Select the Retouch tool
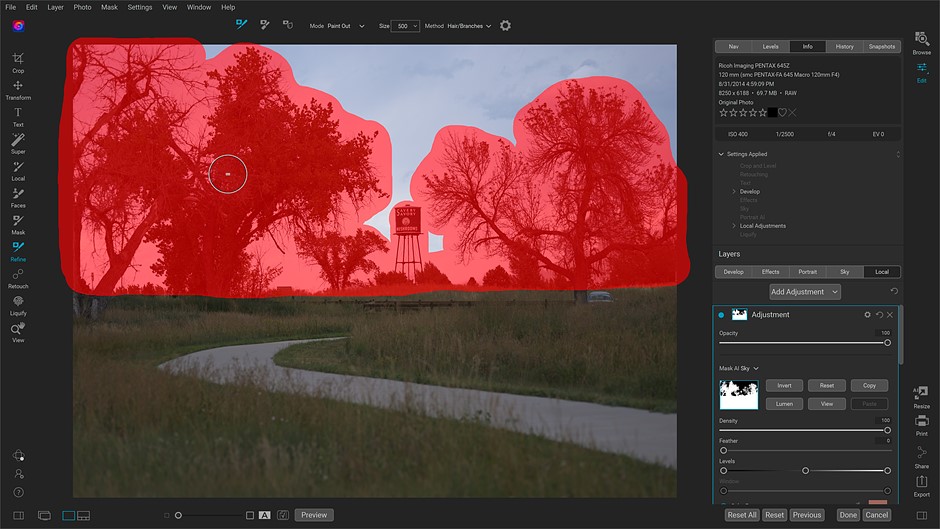 pos(18,278)
